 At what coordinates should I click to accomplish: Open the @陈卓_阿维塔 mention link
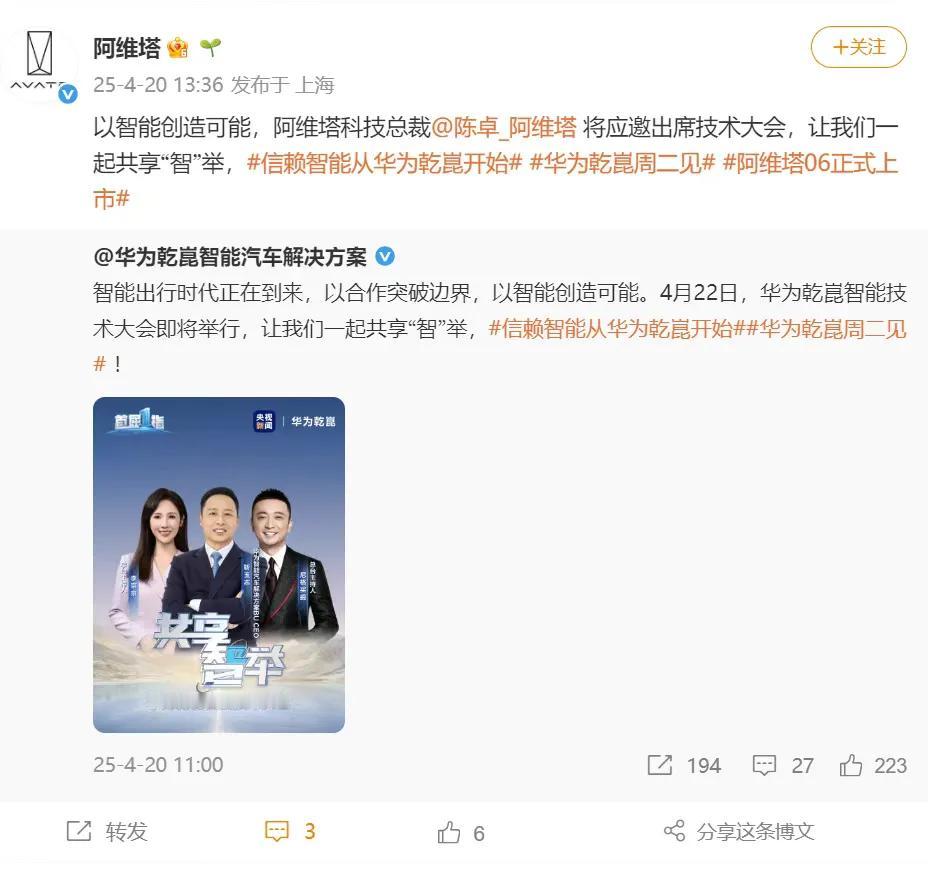(504, 127)
